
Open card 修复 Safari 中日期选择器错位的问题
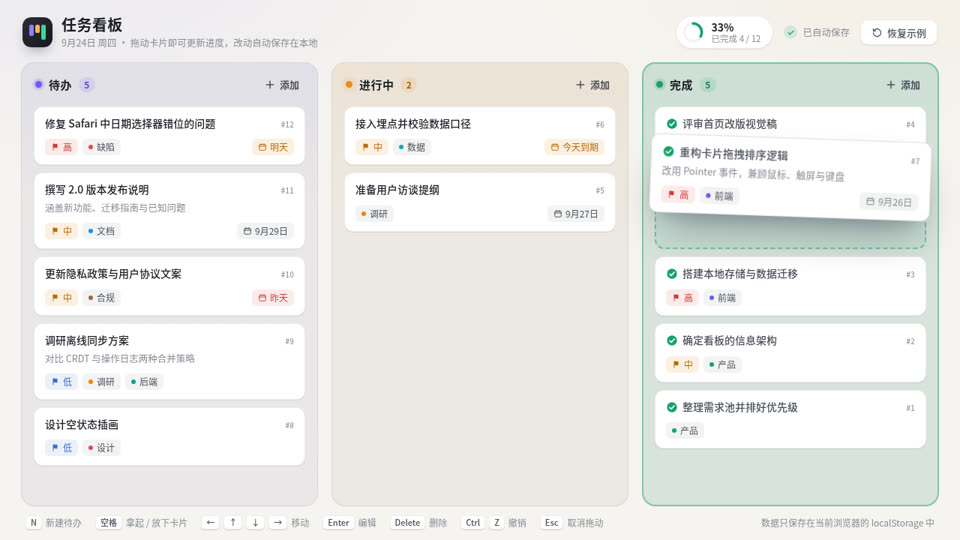170,136
